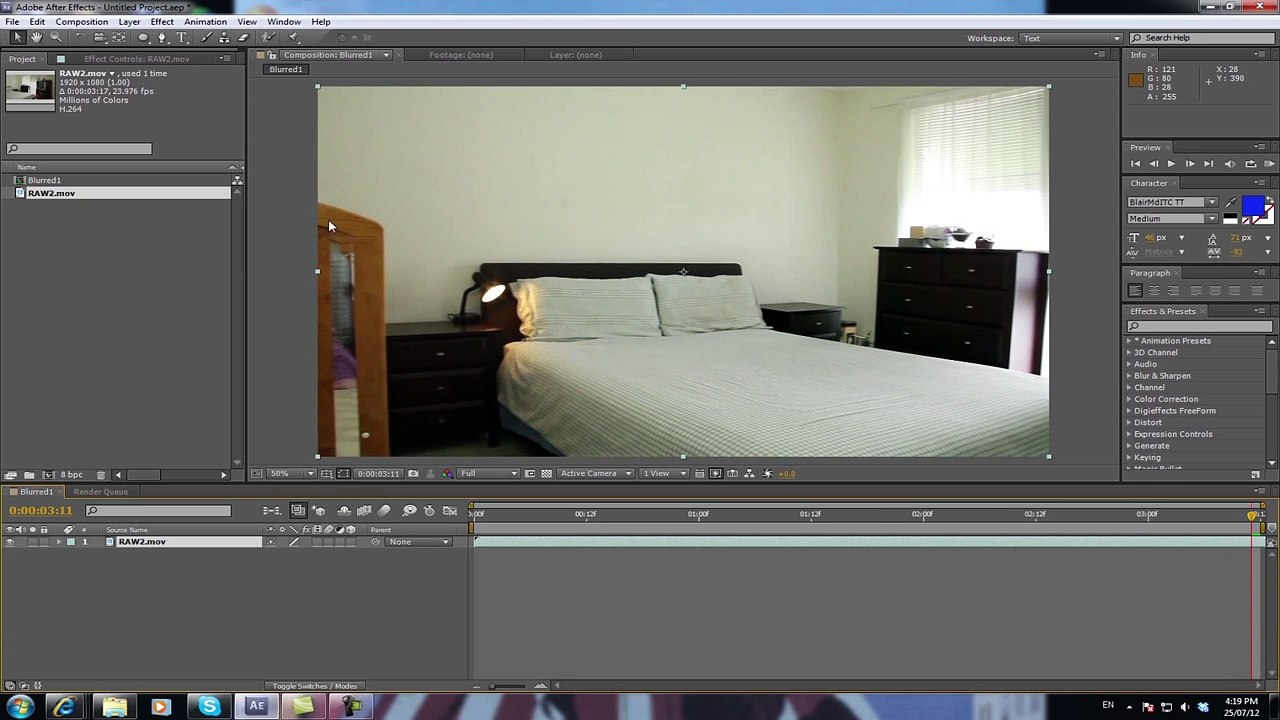This screenshot has height=720, width=1280.
Task: Toggle video visibility eye for RAW2.mov layer
Action: 10,542
